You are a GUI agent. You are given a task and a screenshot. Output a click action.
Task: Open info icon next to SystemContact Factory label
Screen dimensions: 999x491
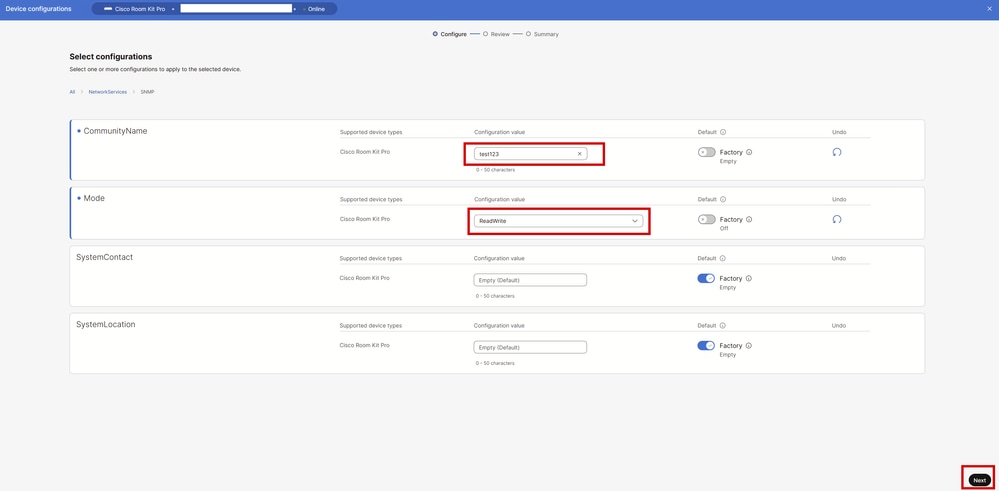[749, 278]
